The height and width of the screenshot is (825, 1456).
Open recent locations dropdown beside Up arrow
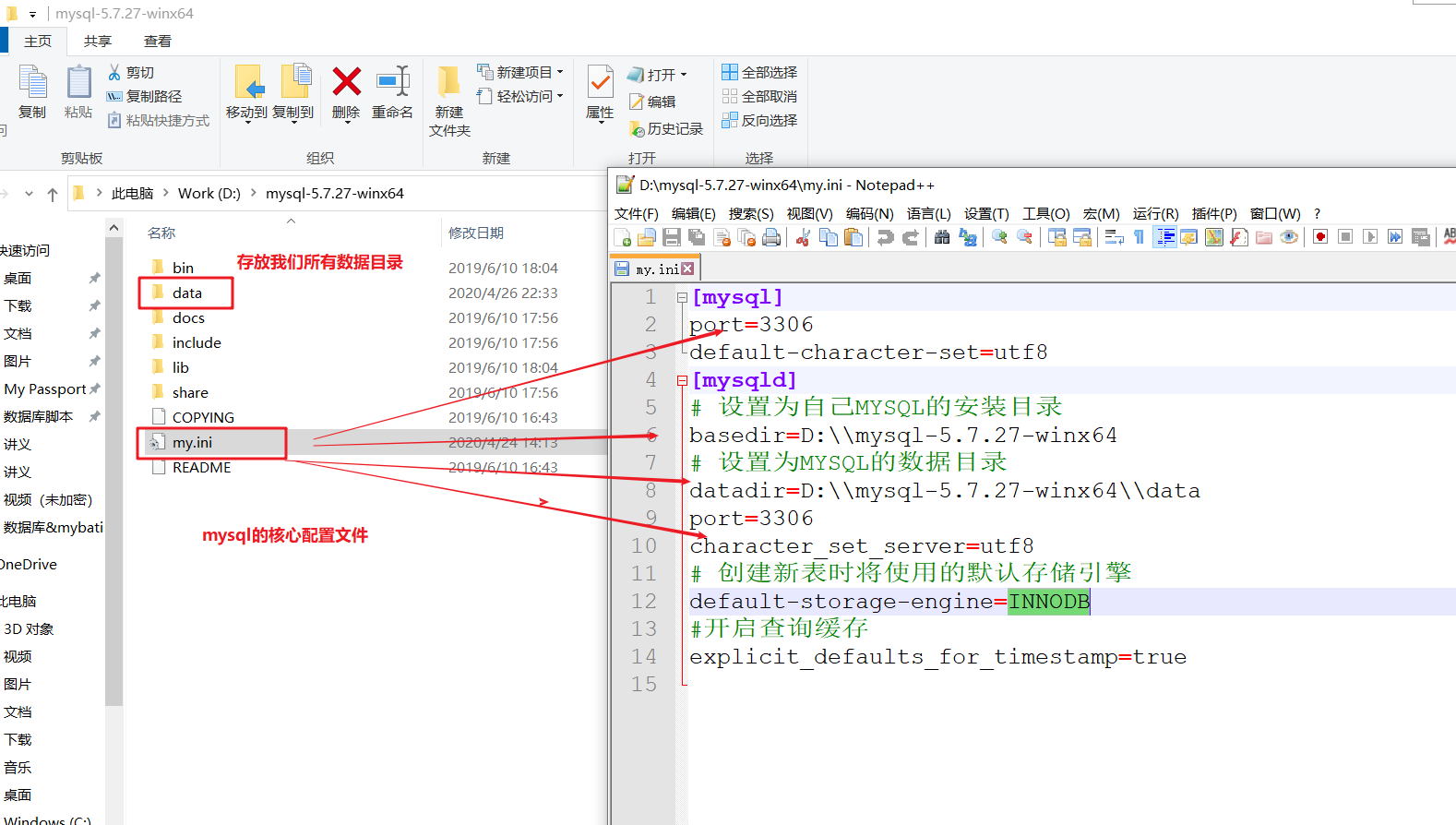[x=29, y=194]
